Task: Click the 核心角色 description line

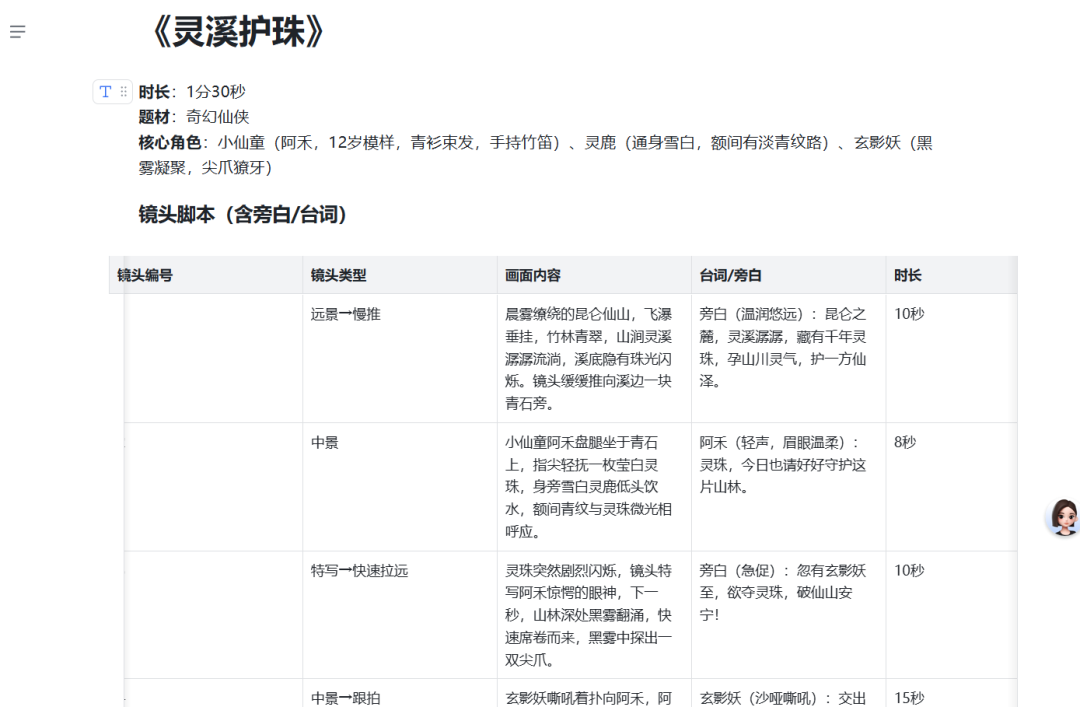Action: click(400, 142)
